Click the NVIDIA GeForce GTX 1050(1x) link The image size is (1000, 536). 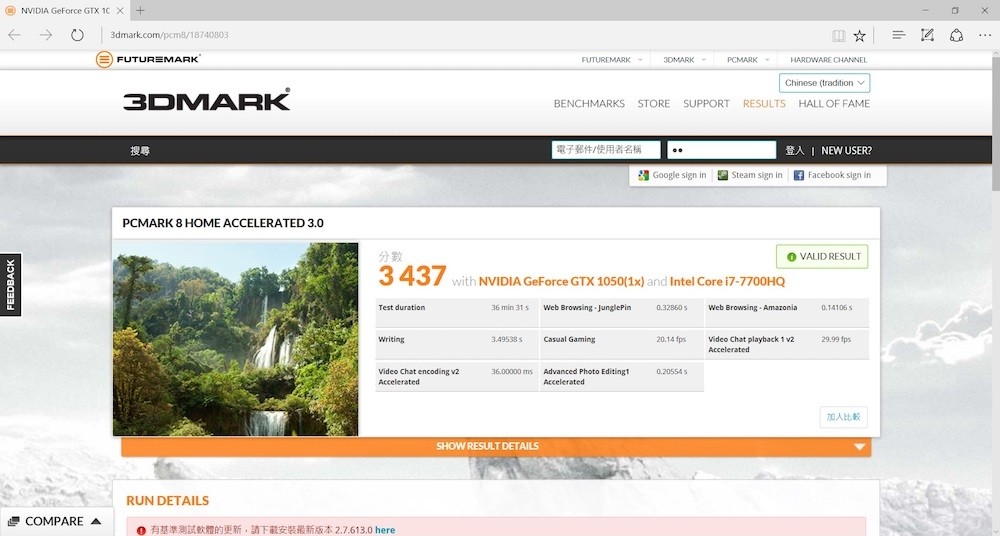pos(561,281)
